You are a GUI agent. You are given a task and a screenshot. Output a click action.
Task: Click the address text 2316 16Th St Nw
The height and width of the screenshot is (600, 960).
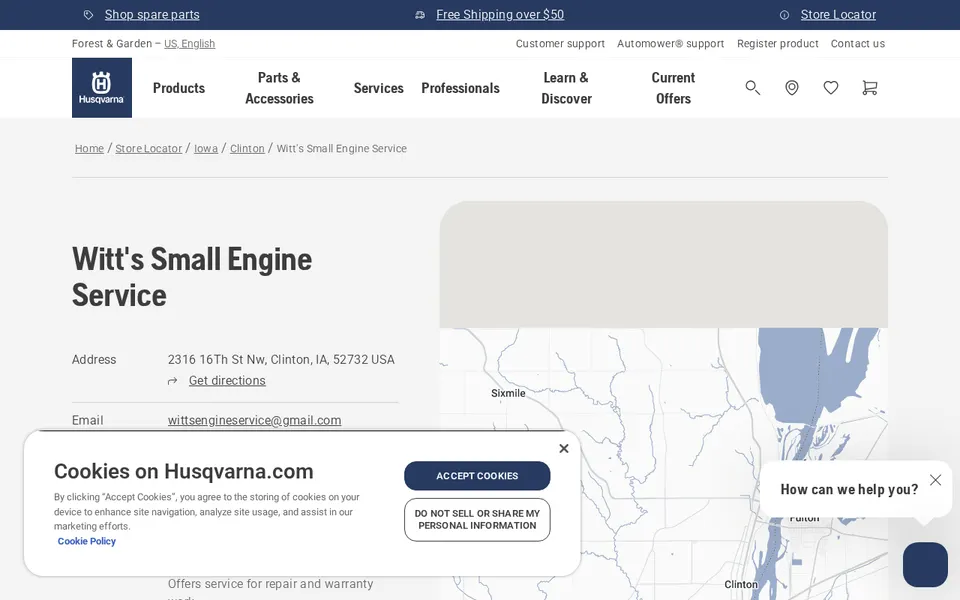tap(217, 359)
